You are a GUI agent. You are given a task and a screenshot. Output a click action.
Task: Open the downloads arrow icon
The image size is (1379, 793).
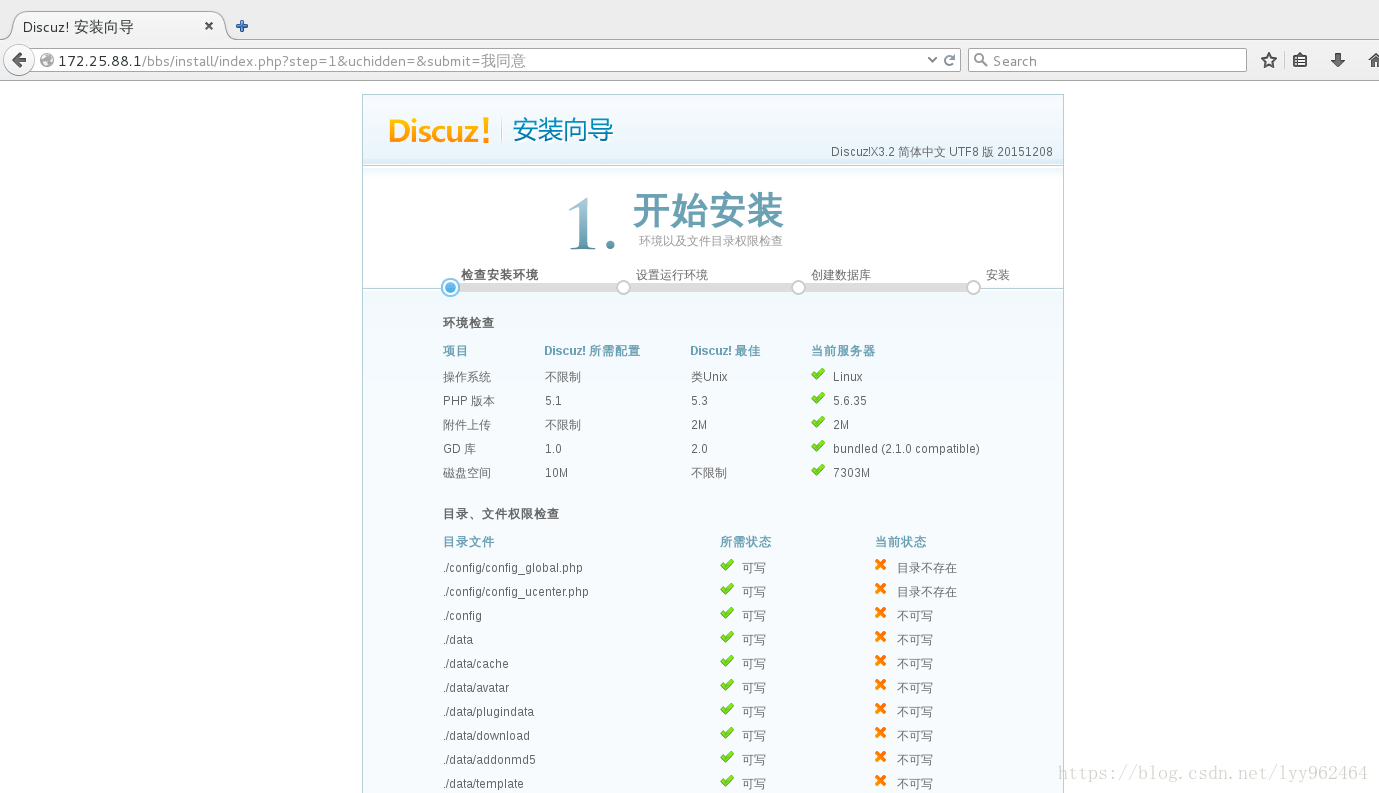(x=1338, y=60)
